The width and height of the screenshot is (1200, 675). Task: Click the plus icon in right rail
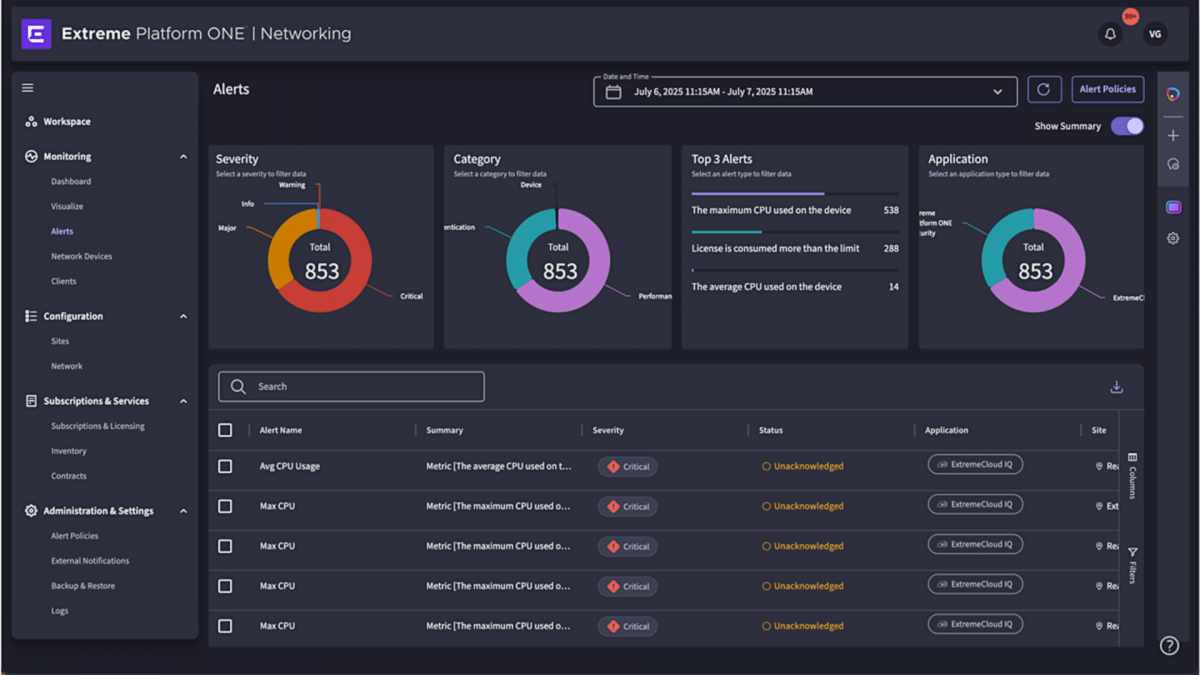(x=1173, y=136)
